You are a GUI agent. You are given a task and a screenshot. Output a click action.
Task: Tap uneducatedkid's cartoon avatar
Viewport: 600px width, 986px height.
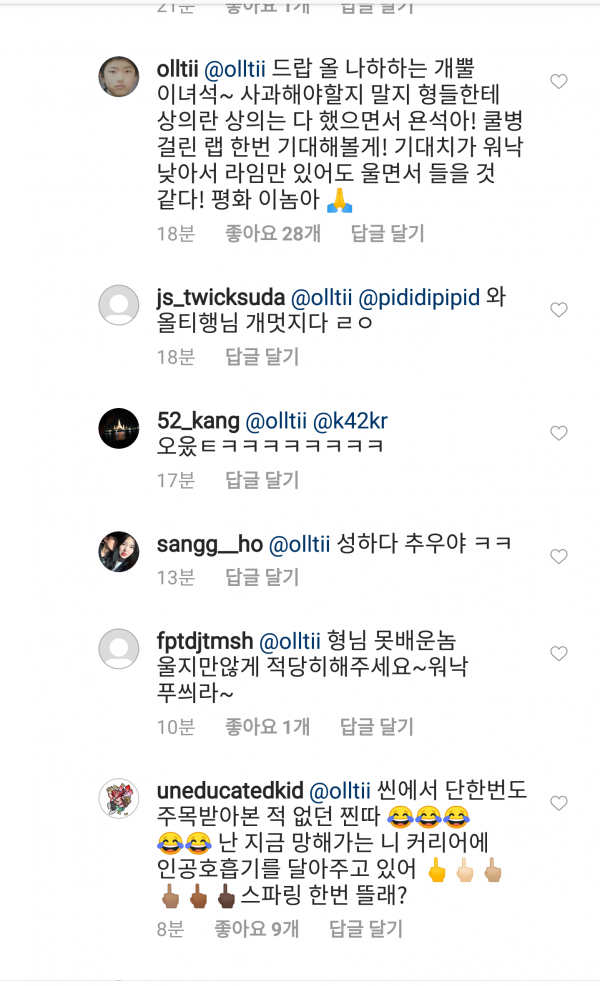point(118,798)
